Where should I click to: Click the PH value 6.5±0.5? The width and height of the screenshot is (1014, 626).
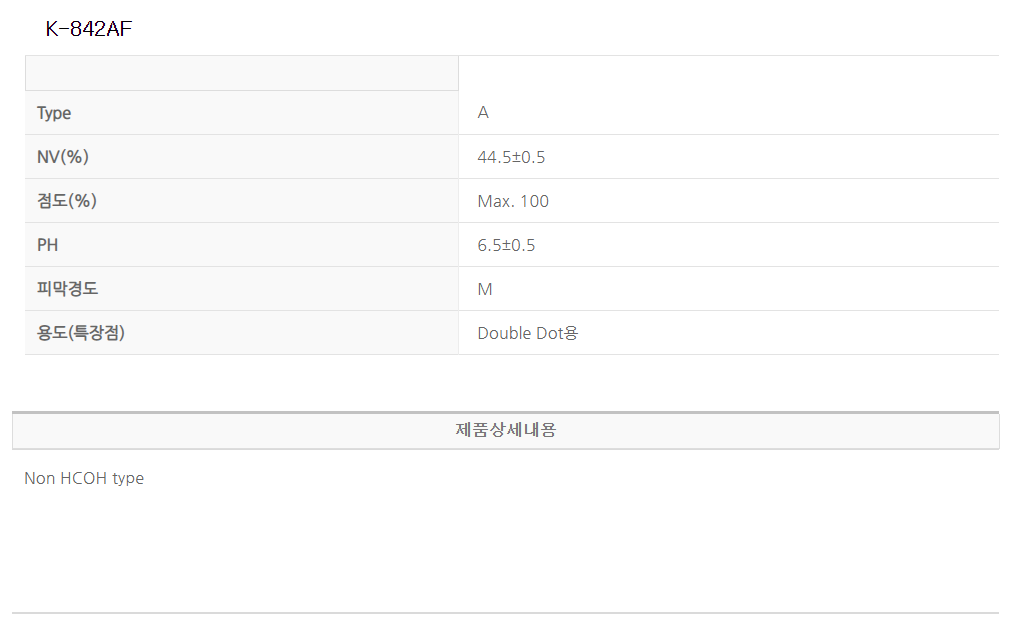pos(506,245)
